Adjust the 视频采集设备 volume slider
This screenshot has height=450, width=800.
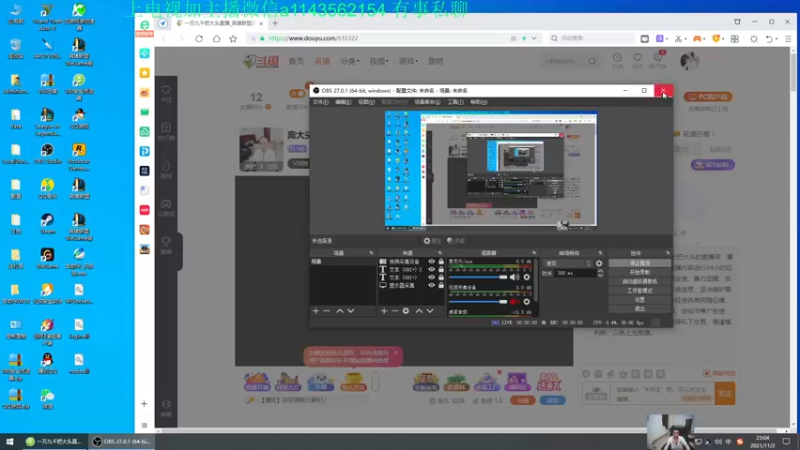coord(478,302)
